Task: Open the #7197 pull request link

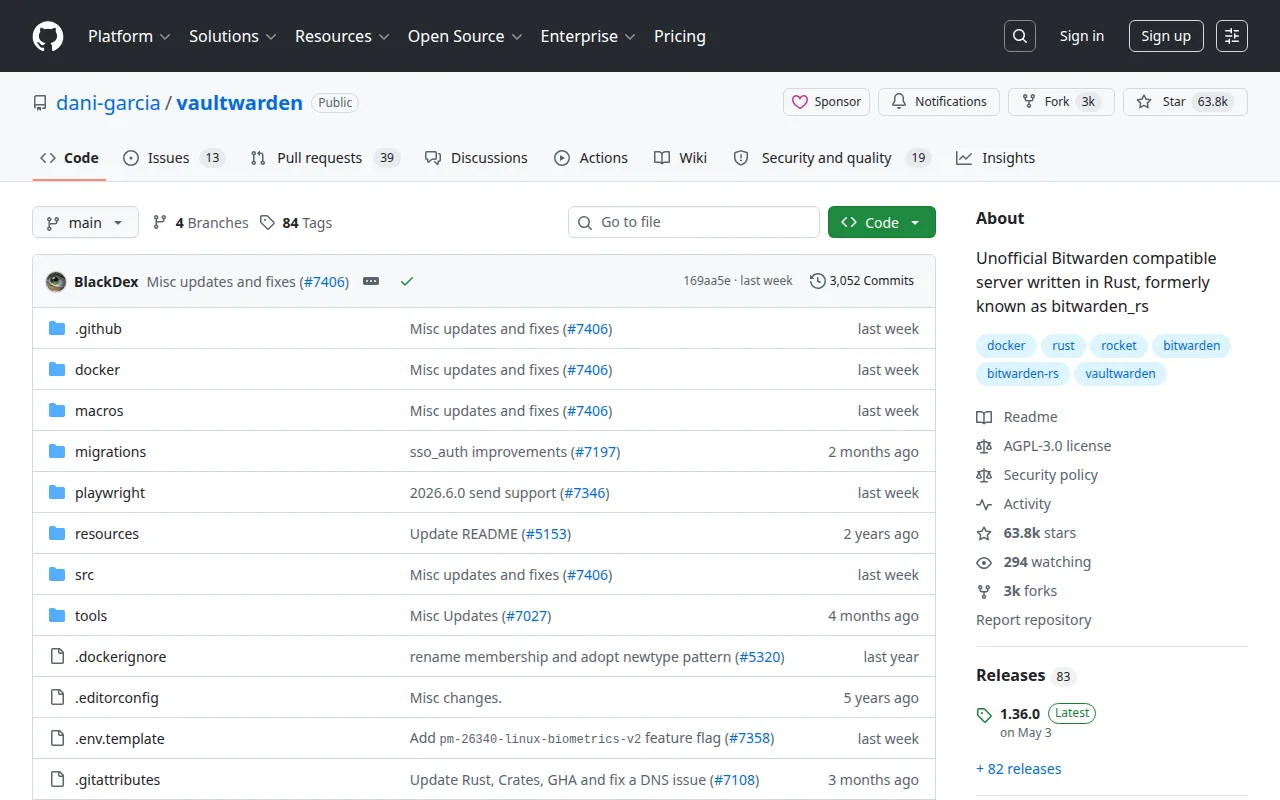Action: (596, 452)
